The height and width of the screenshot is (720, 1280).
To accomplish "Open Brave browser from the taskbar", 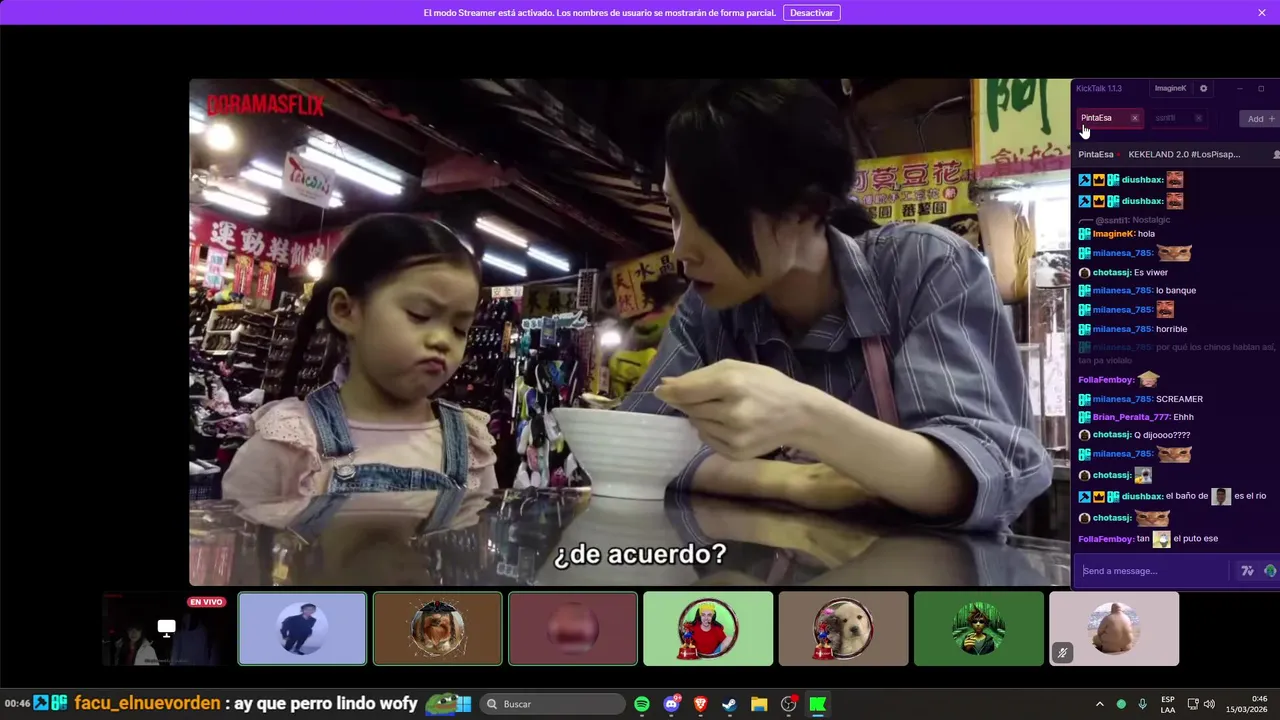I will tap(700, 704).
